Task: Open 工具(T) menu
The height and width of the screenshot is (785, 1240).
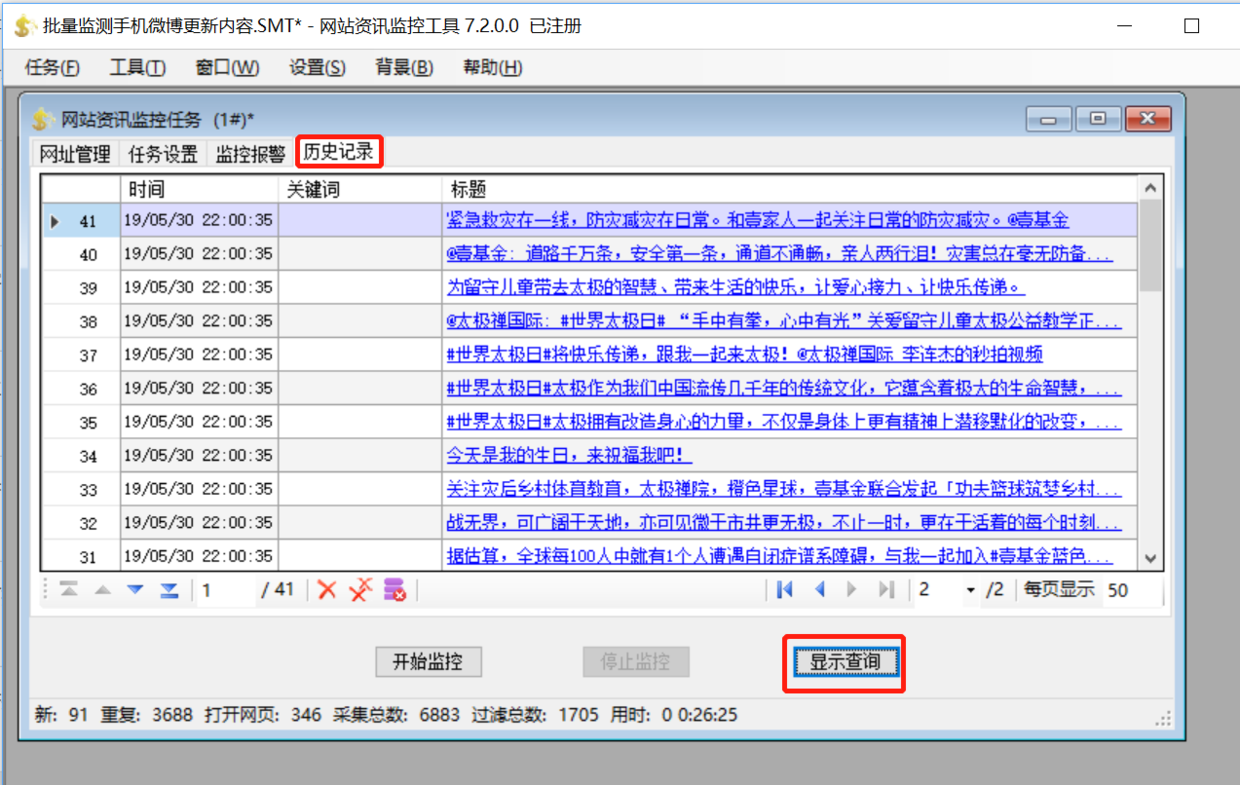Action: pos(138,68)
